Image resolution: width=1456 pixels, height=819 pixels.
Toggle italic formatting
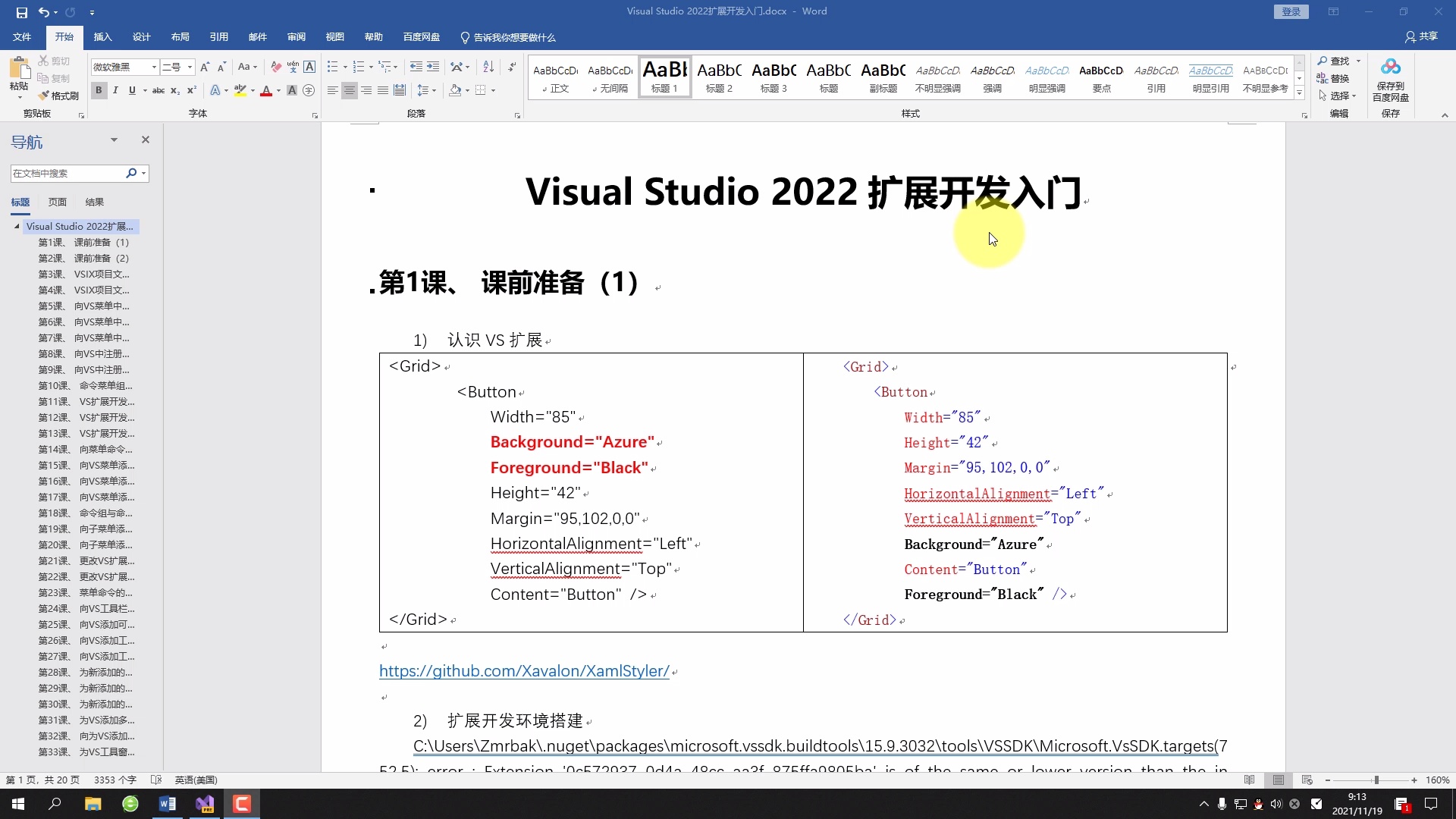[x=115, y=90]
